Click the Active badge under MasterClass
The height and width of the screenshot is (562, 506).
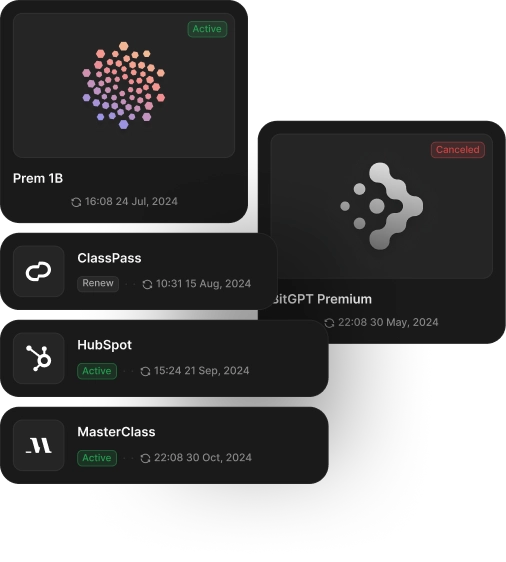click(x=97, y=458)
